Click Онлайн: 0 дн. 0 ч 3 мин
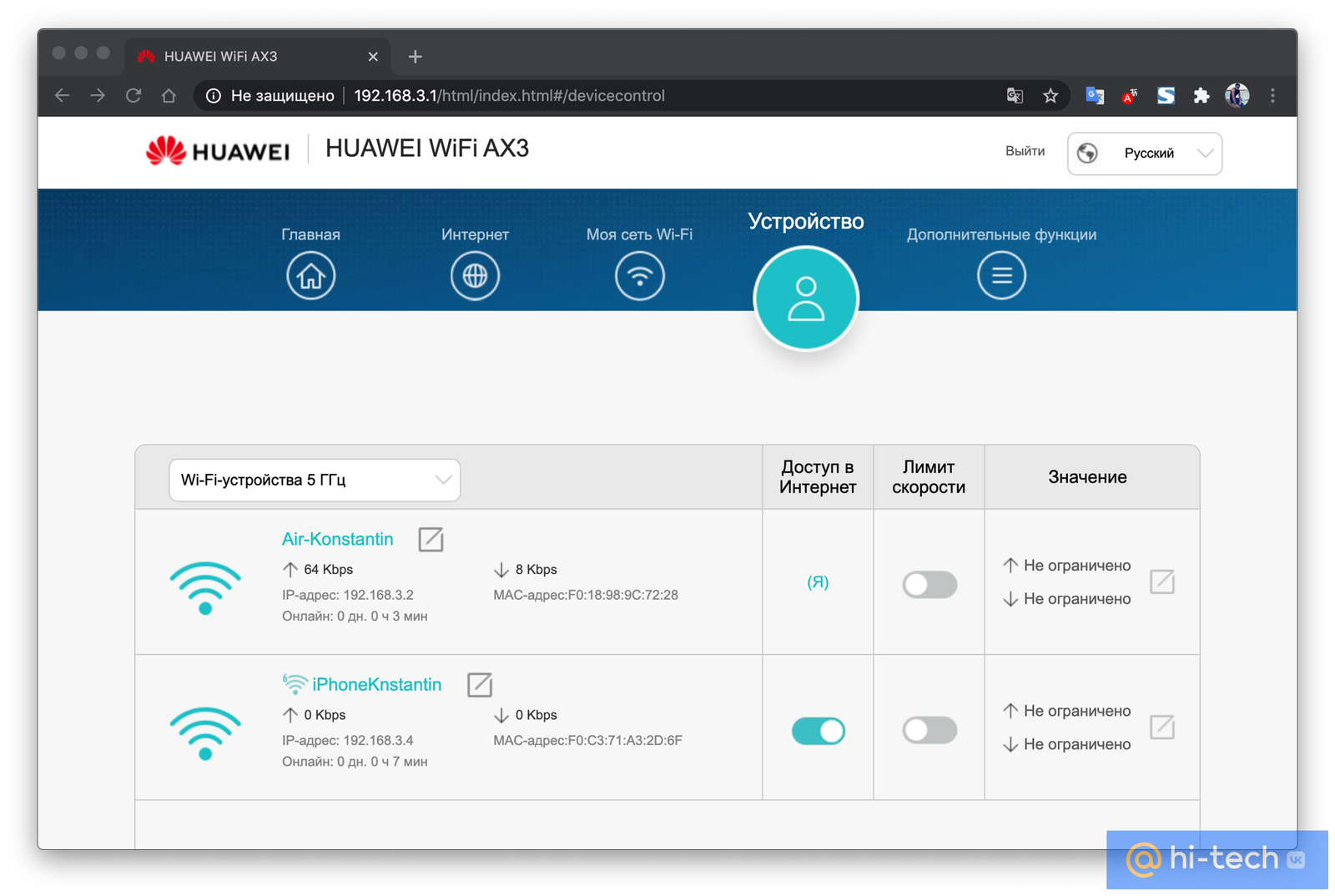This screenshot has width=1335, height=896. (x=355, y=617)
